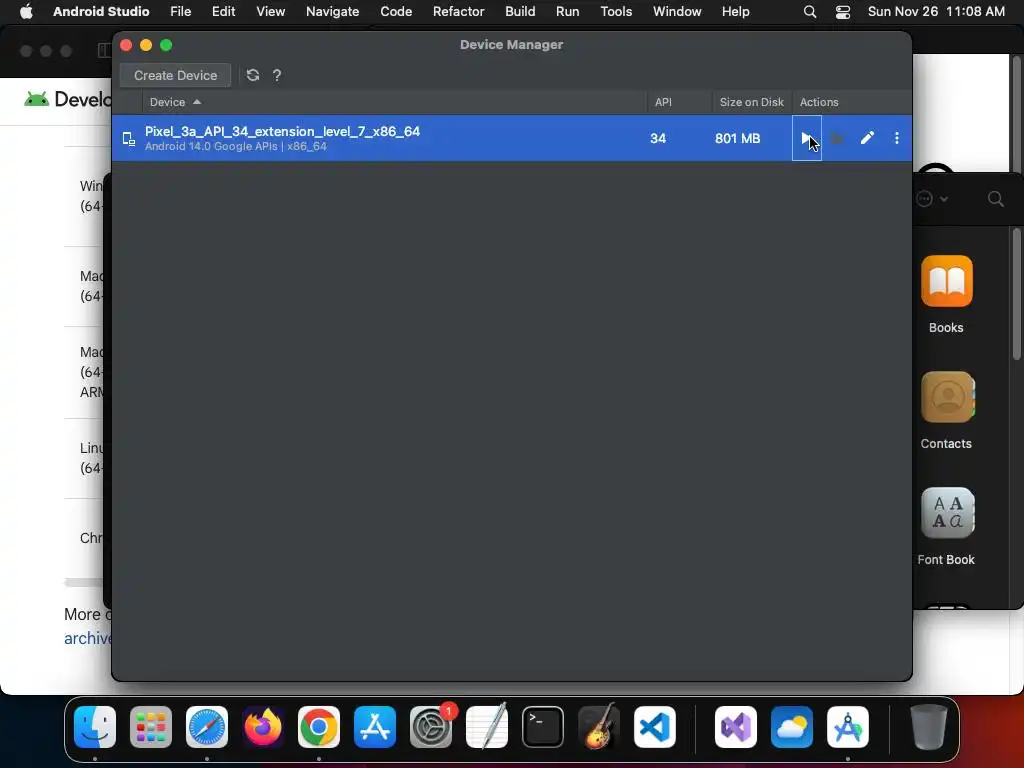Viewport: 1024px width, 768px height.
Task: Open Spotlight search in menu bar
Action: coord(810,12)
